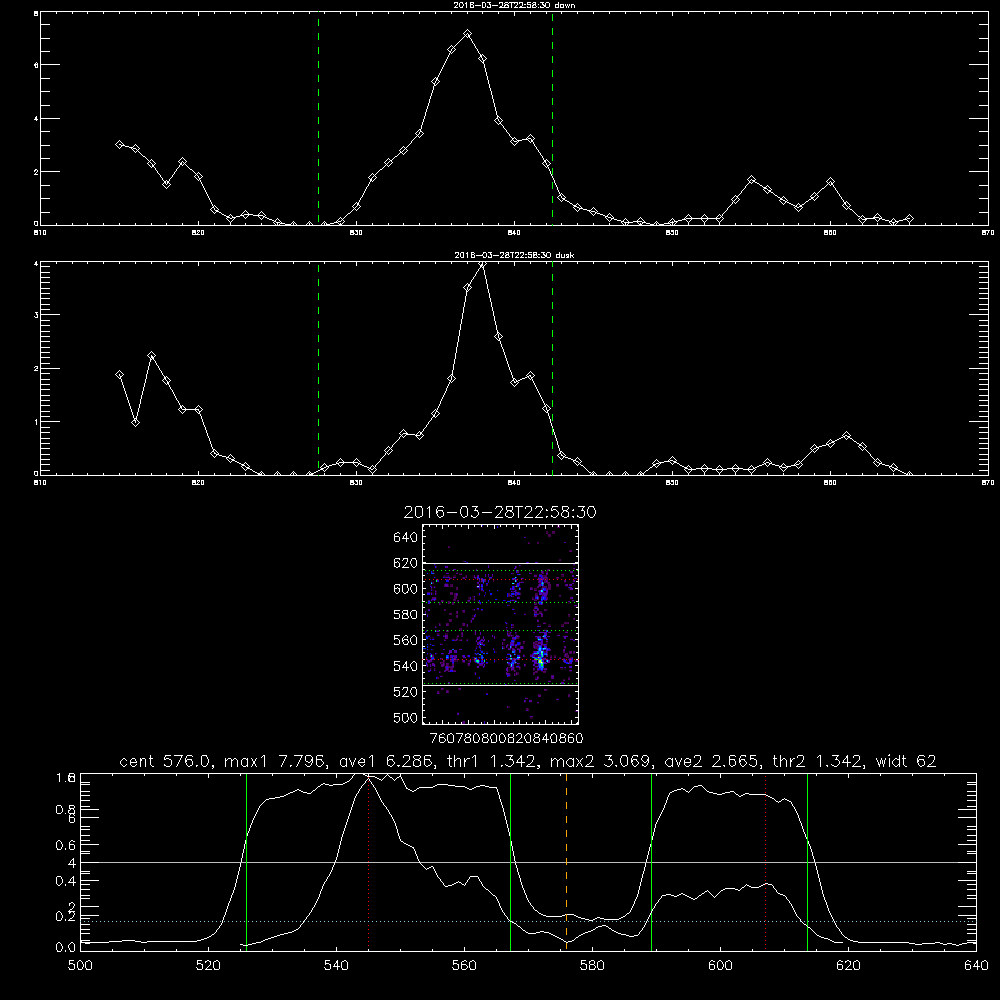The height and width of the screenshot is (1000, 1000).
Task: Click the first diamond data point in dawn plot
Action: click(x=119, y=145)
